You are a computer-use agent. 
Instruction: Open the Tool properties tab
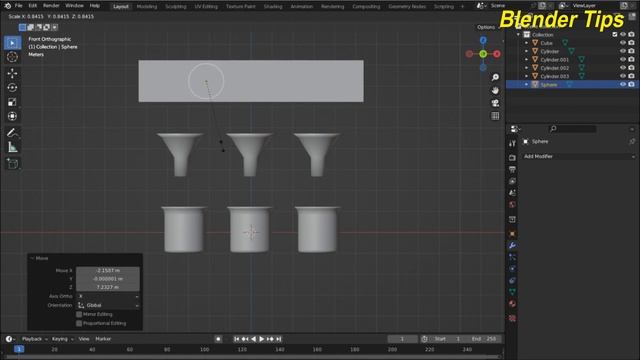(512, 143)
